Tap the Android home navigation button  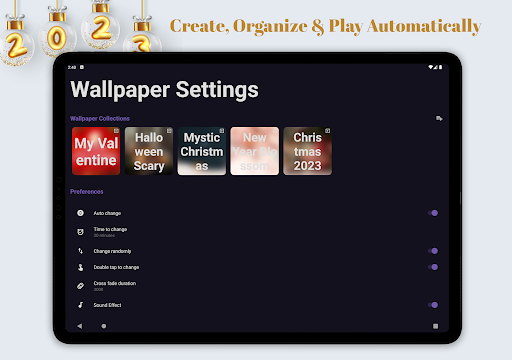(104, 326)
